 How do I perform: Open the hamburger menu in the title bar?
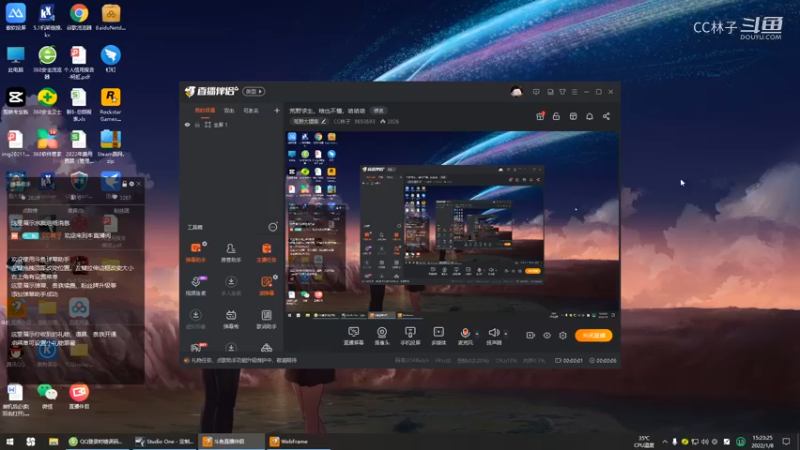(574, 92)
